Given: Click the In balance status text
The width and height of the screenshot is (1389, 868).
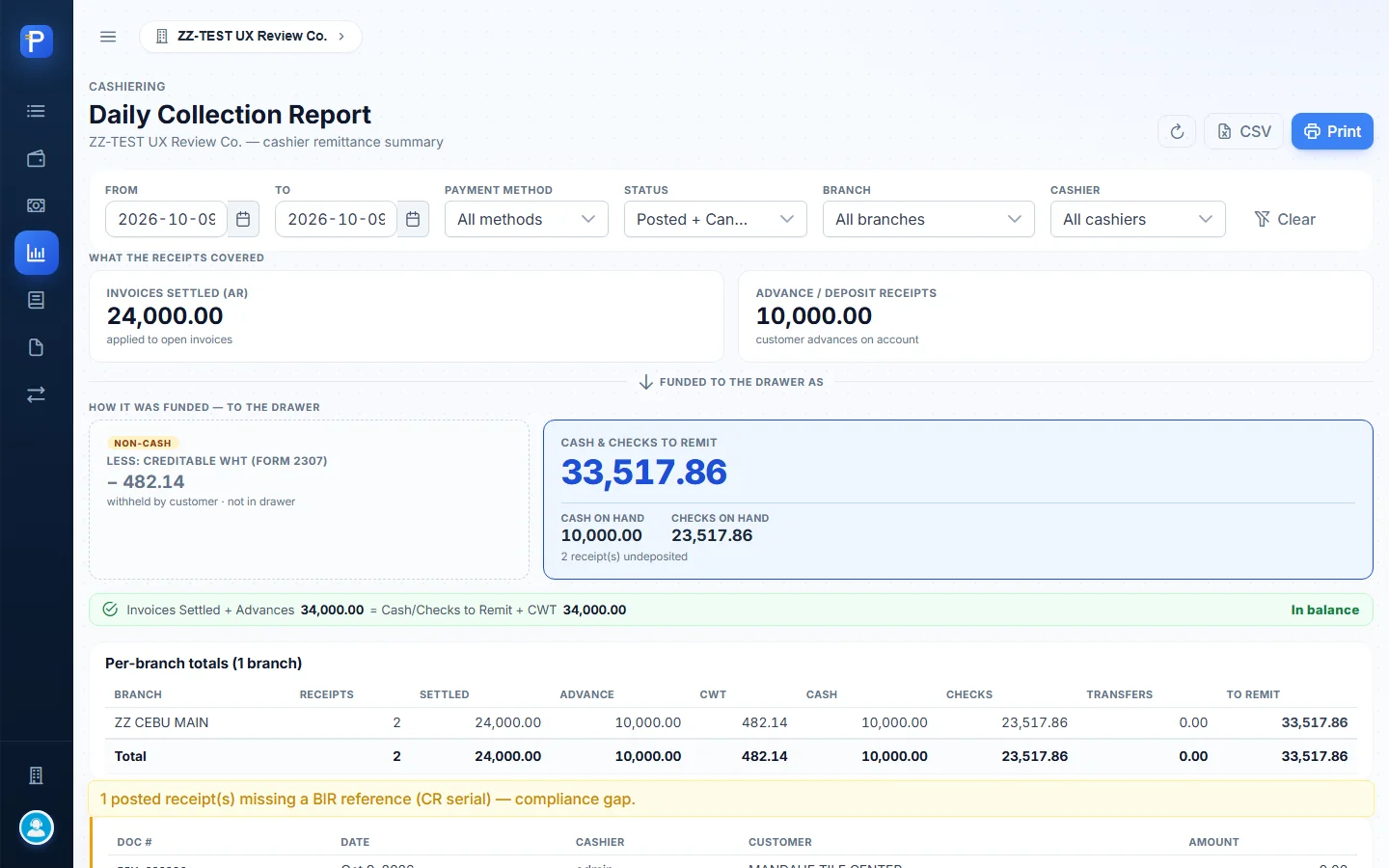Looking at the screenshot, I should tap(1324, 610).
